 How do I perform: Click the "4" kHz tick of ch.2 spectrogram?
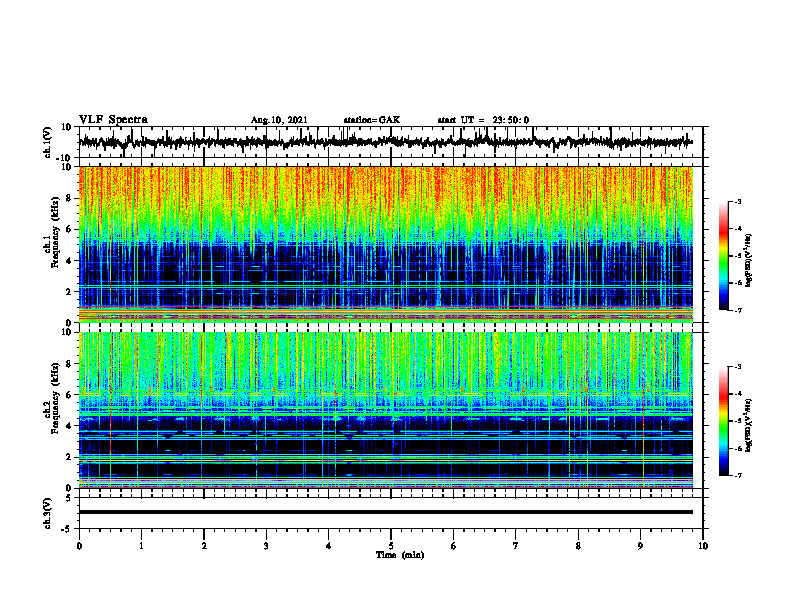coord(69,426)
